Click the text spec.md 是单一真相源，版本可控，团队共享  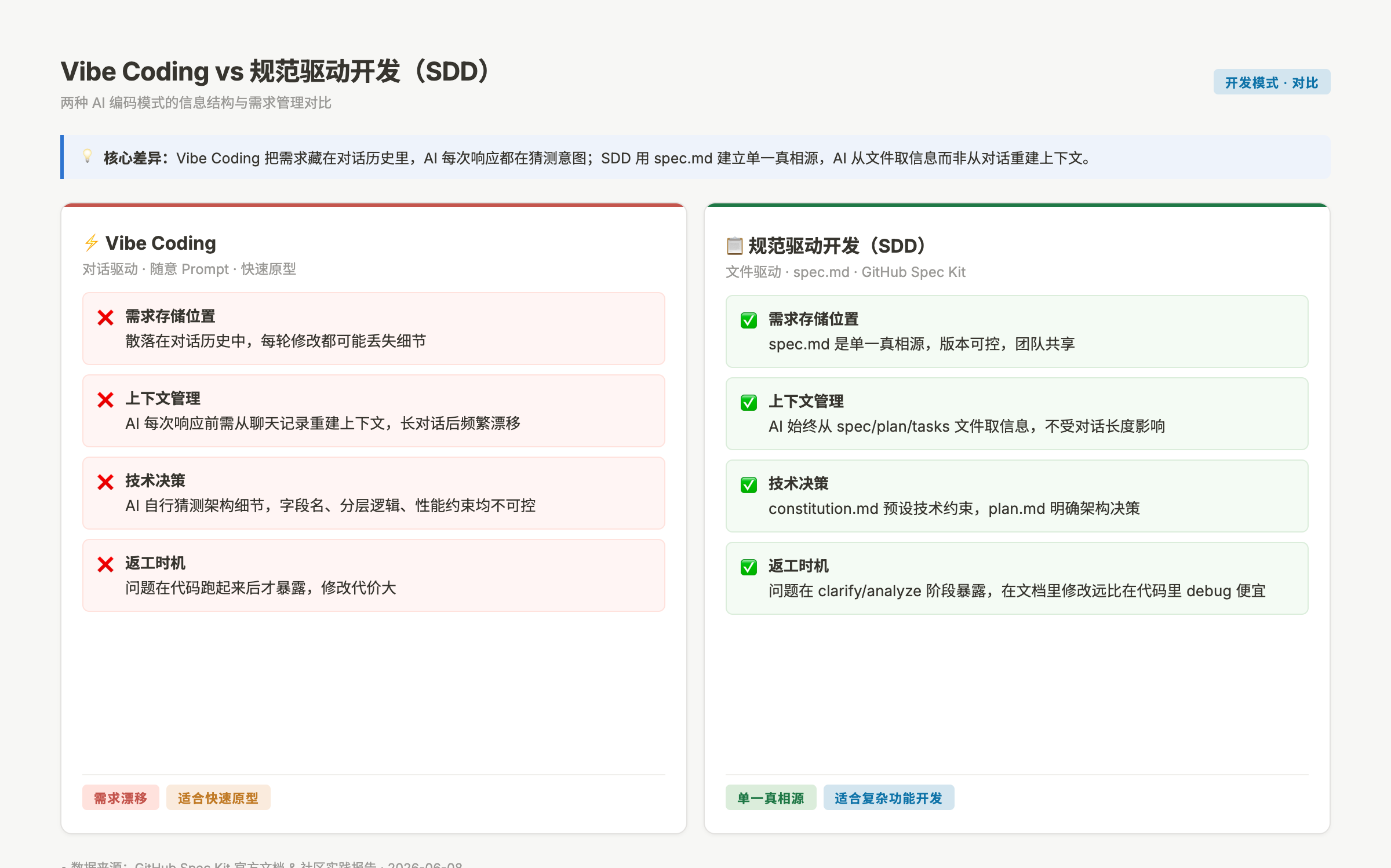pos(922,344)
